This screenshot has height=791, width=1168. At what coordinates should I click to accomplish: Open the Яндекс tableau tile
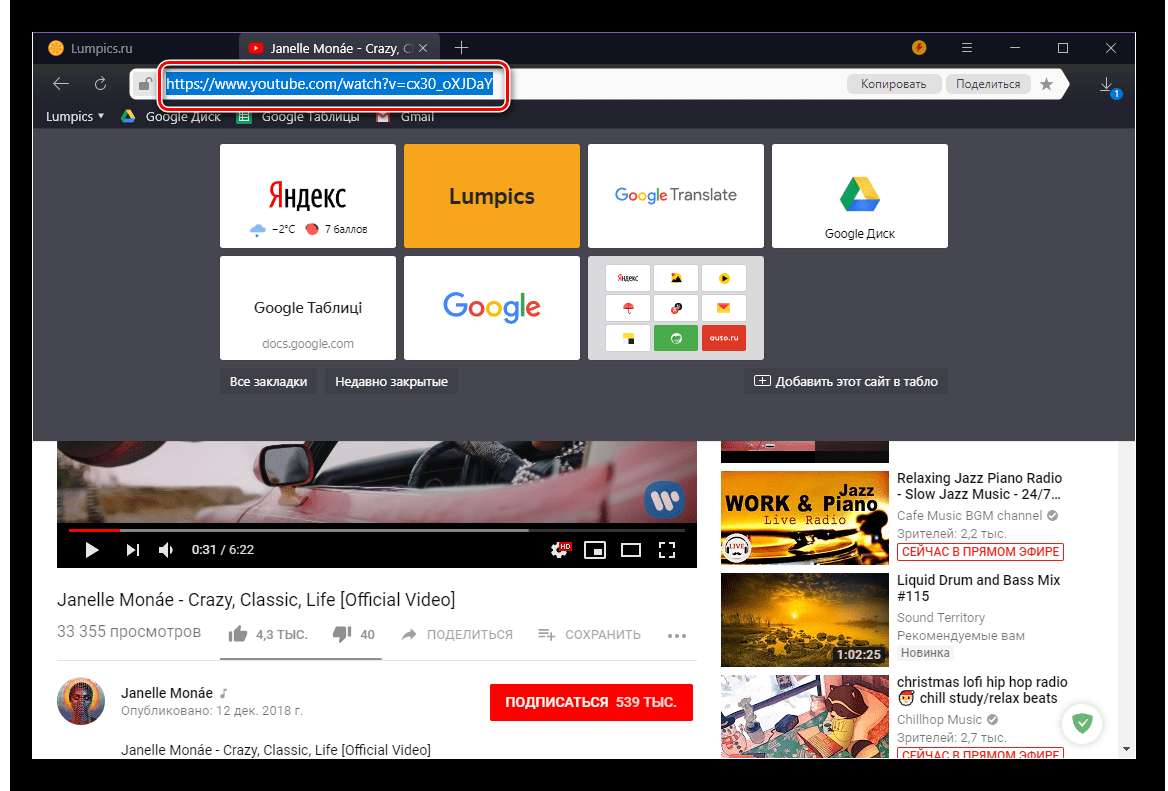[x=308, y=196]
